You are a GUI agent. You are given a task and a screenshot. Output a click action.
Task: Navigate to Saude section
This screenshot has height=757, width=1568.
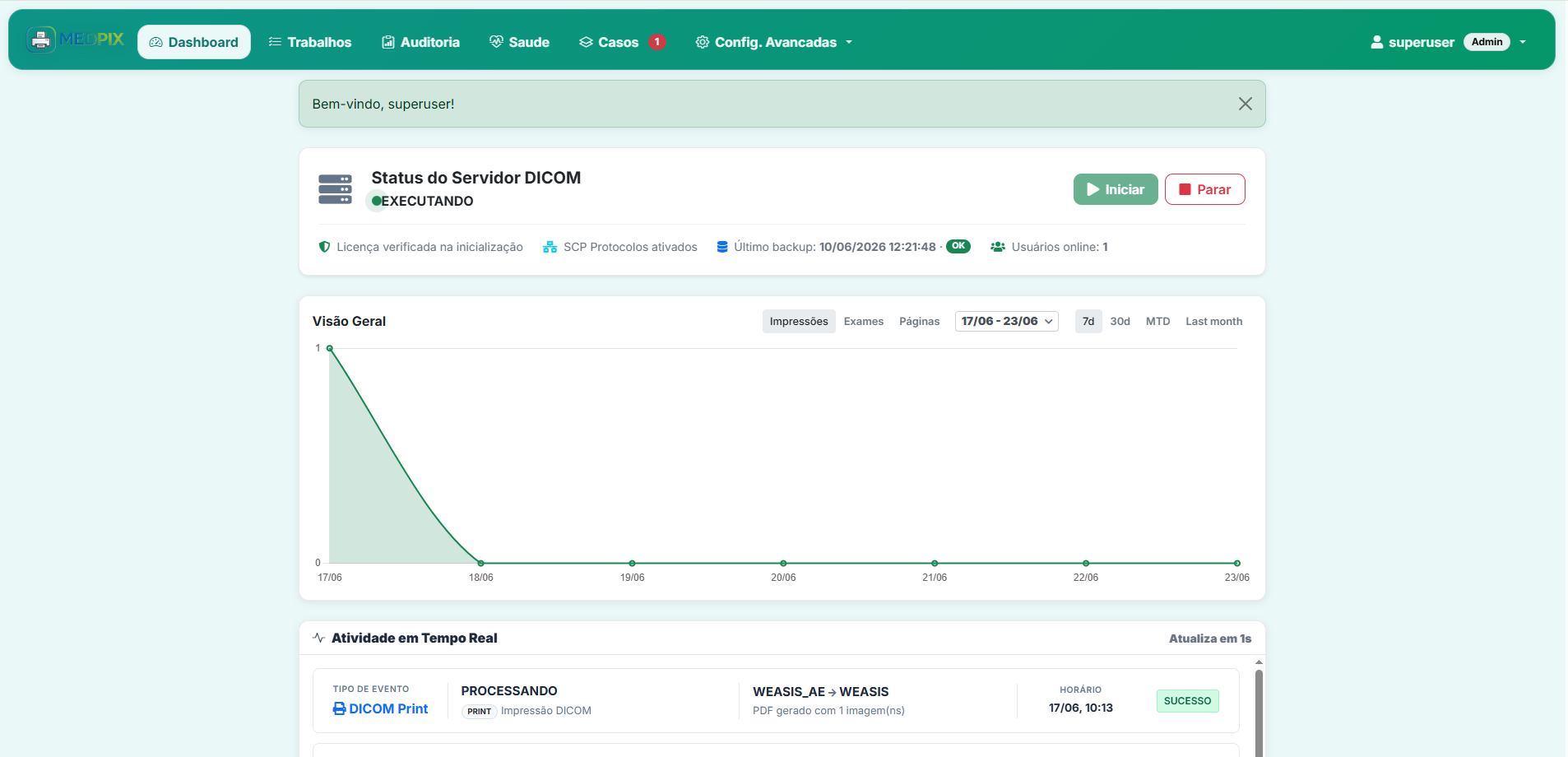(519, 42)
